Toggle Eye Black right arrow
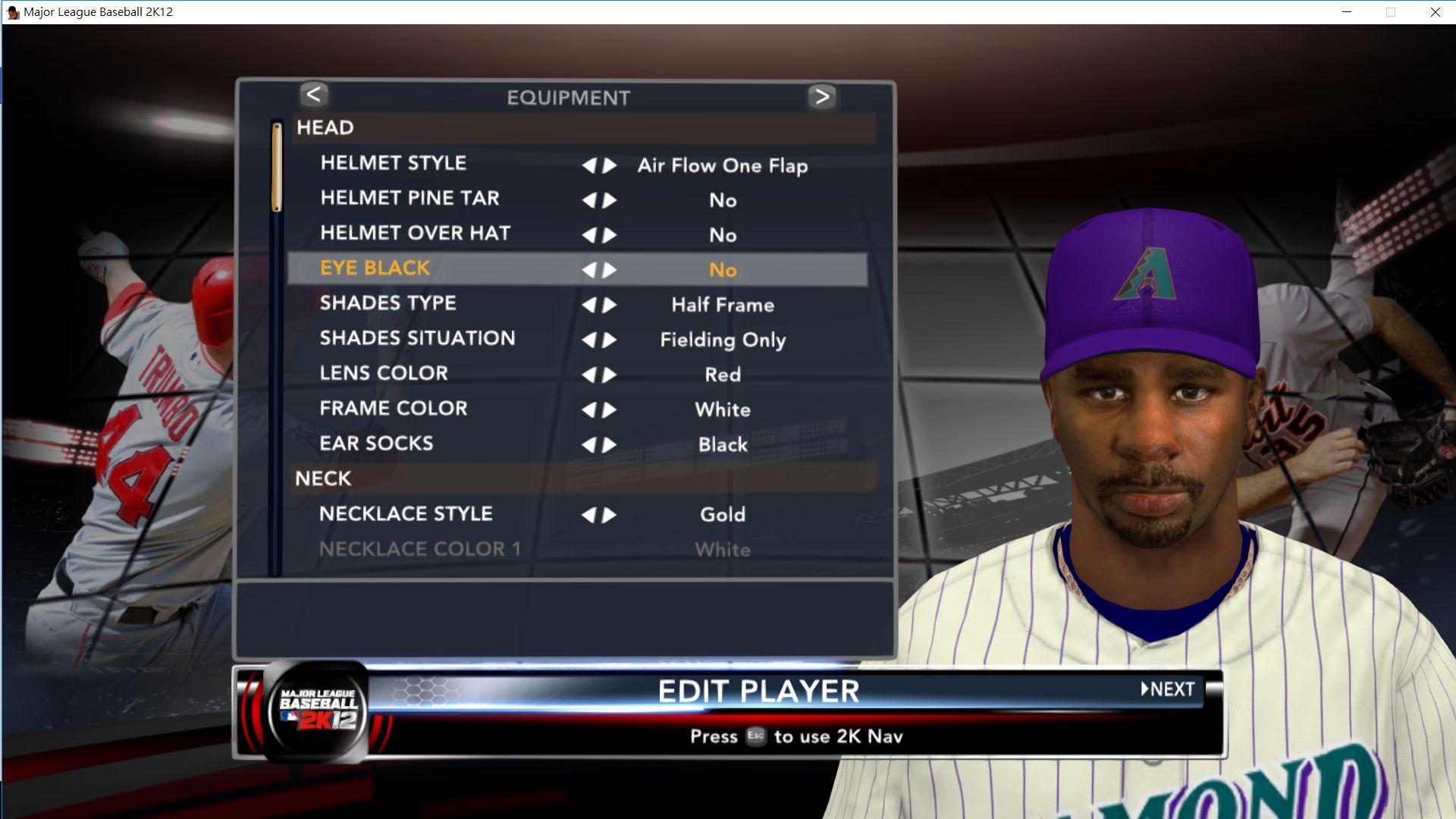 click(x=609, y=270)
